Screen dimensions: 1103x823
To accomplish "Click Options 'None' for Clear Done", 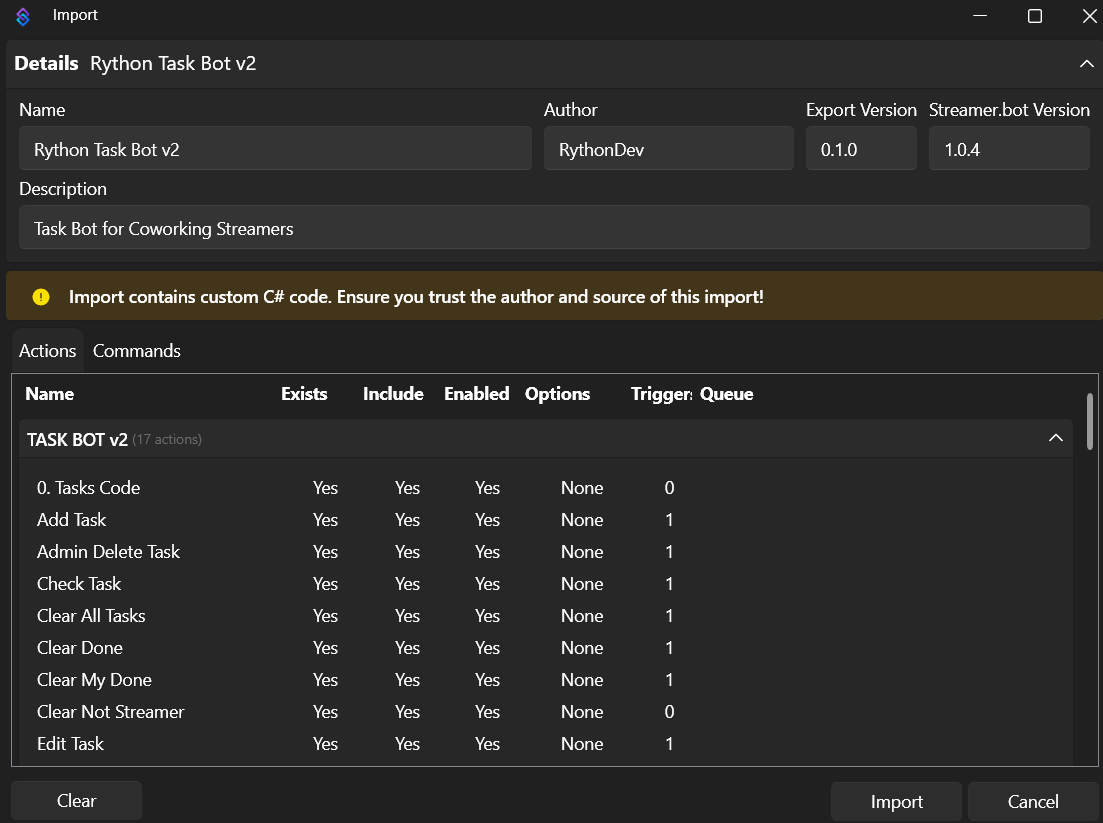I will tap(582, 648).
